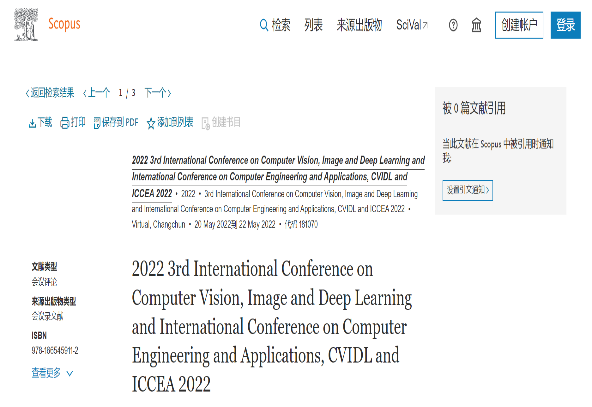Image resolution: width=592 pixels, height=407 pixels.
Task: Click the printer icon 打印
Action: pos(65,123)
